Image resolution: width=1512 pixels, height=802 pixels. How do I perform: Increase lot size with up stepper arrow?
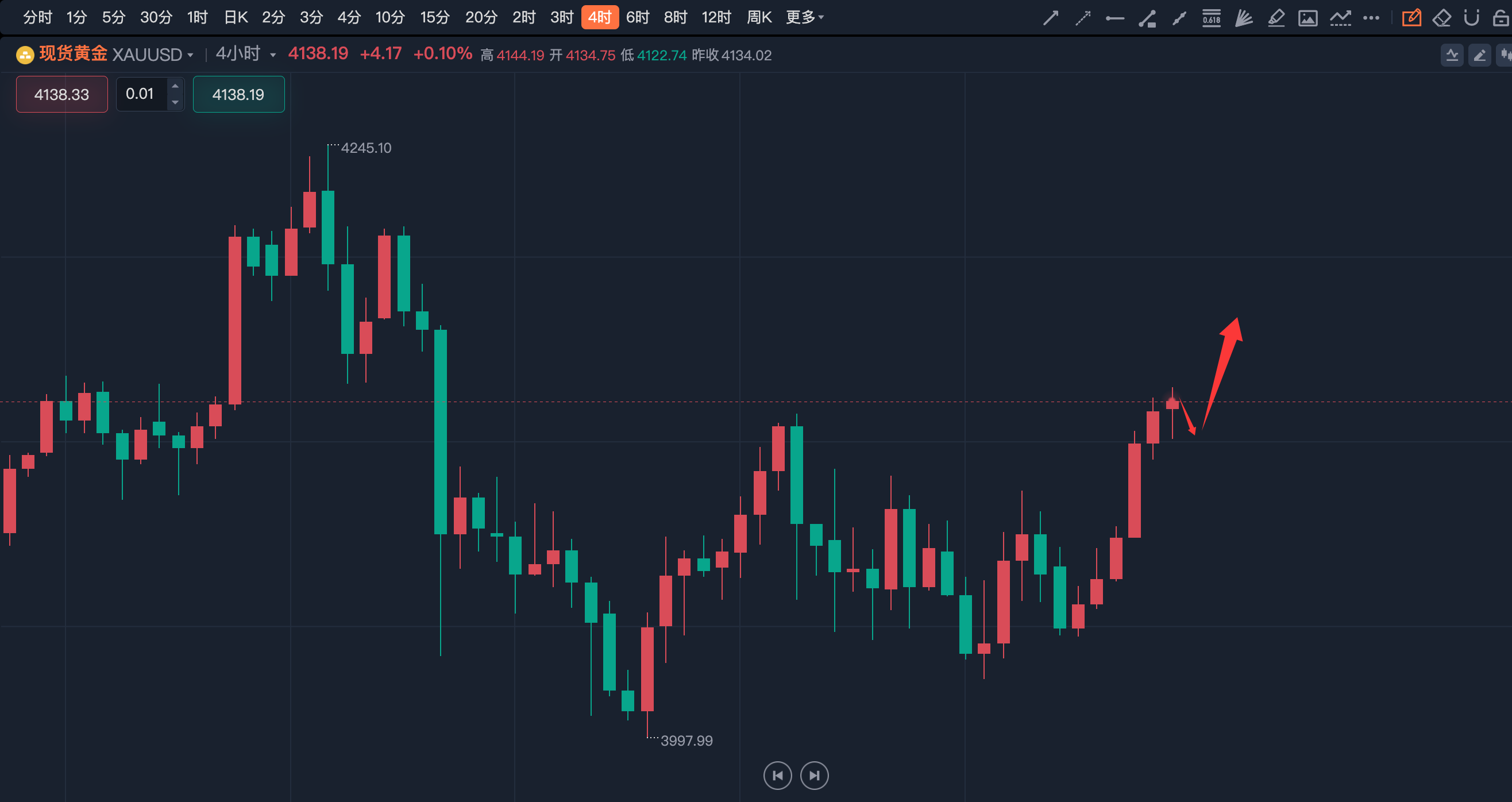(x=175, y=86)
